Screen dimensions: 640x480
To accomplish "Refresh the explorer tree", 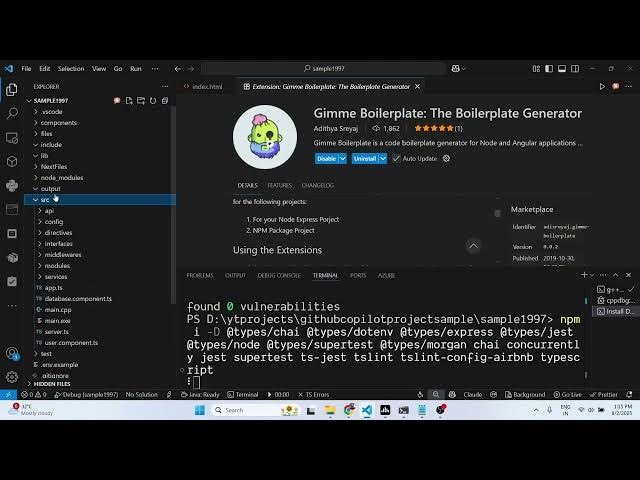I will tap(153, 101).
